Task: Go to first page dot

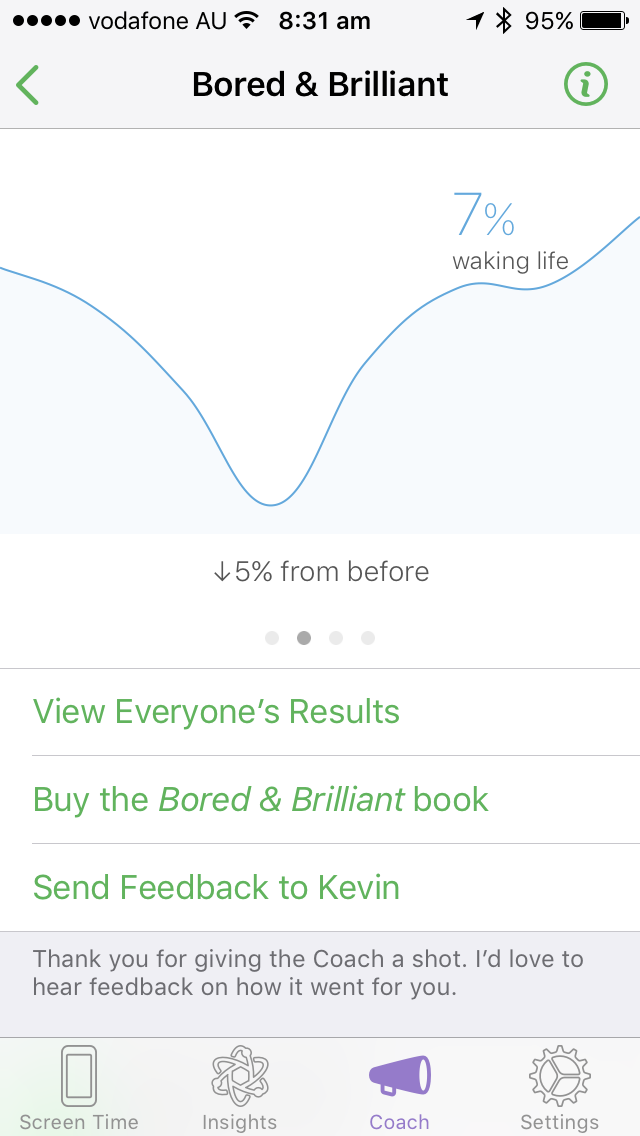Action: pos(272,638)
